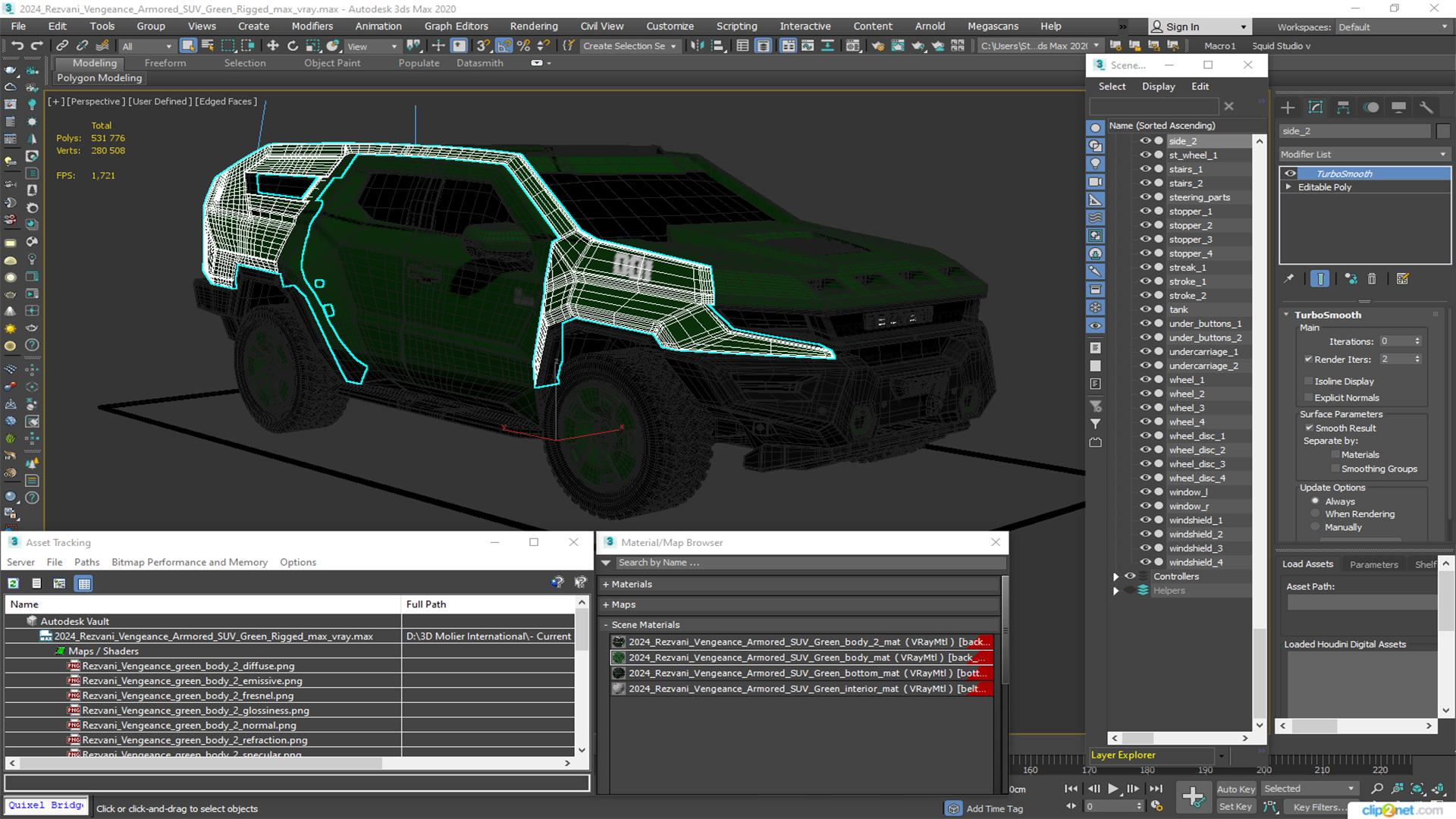Click the Redo arrow icon
The image size is (1456, 819).
click(36, 45)
